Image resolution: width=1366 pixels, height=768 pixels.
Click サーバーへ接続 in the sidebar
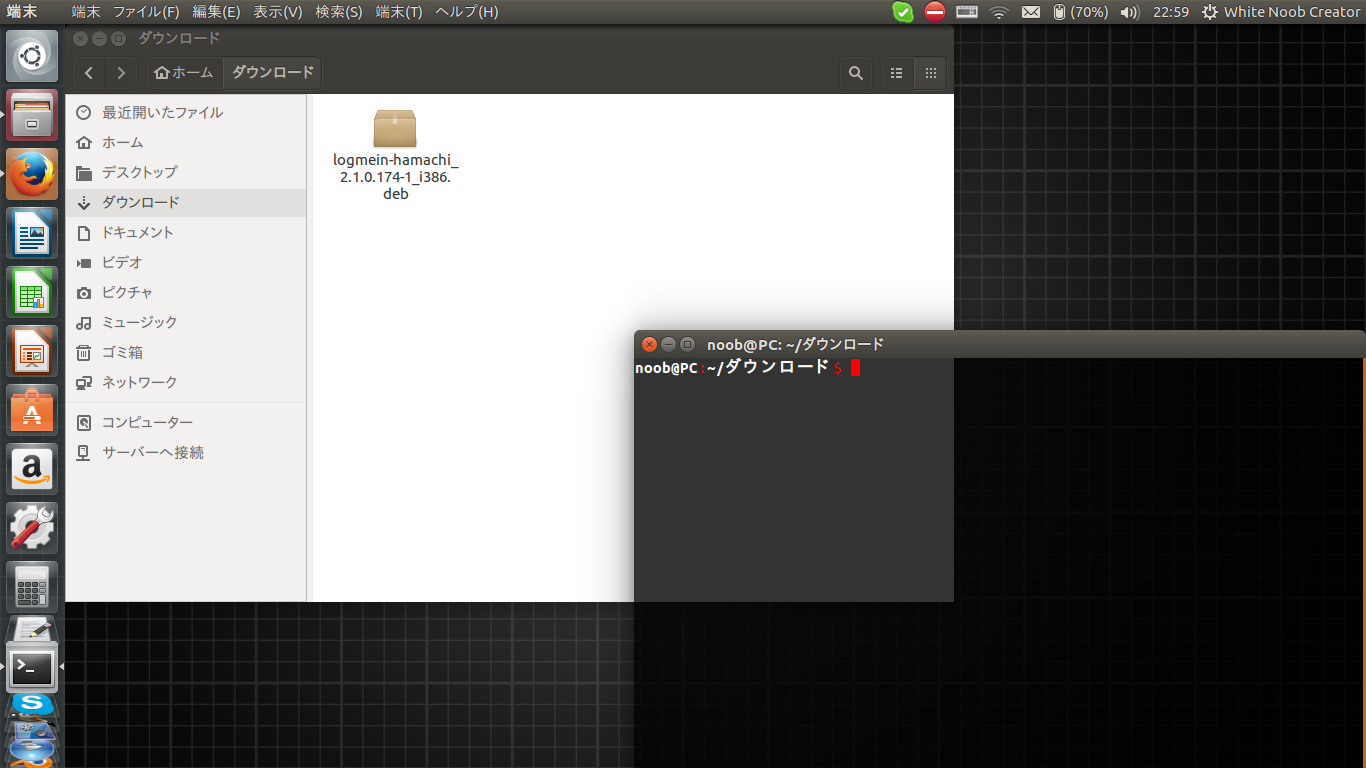(186, 452)
